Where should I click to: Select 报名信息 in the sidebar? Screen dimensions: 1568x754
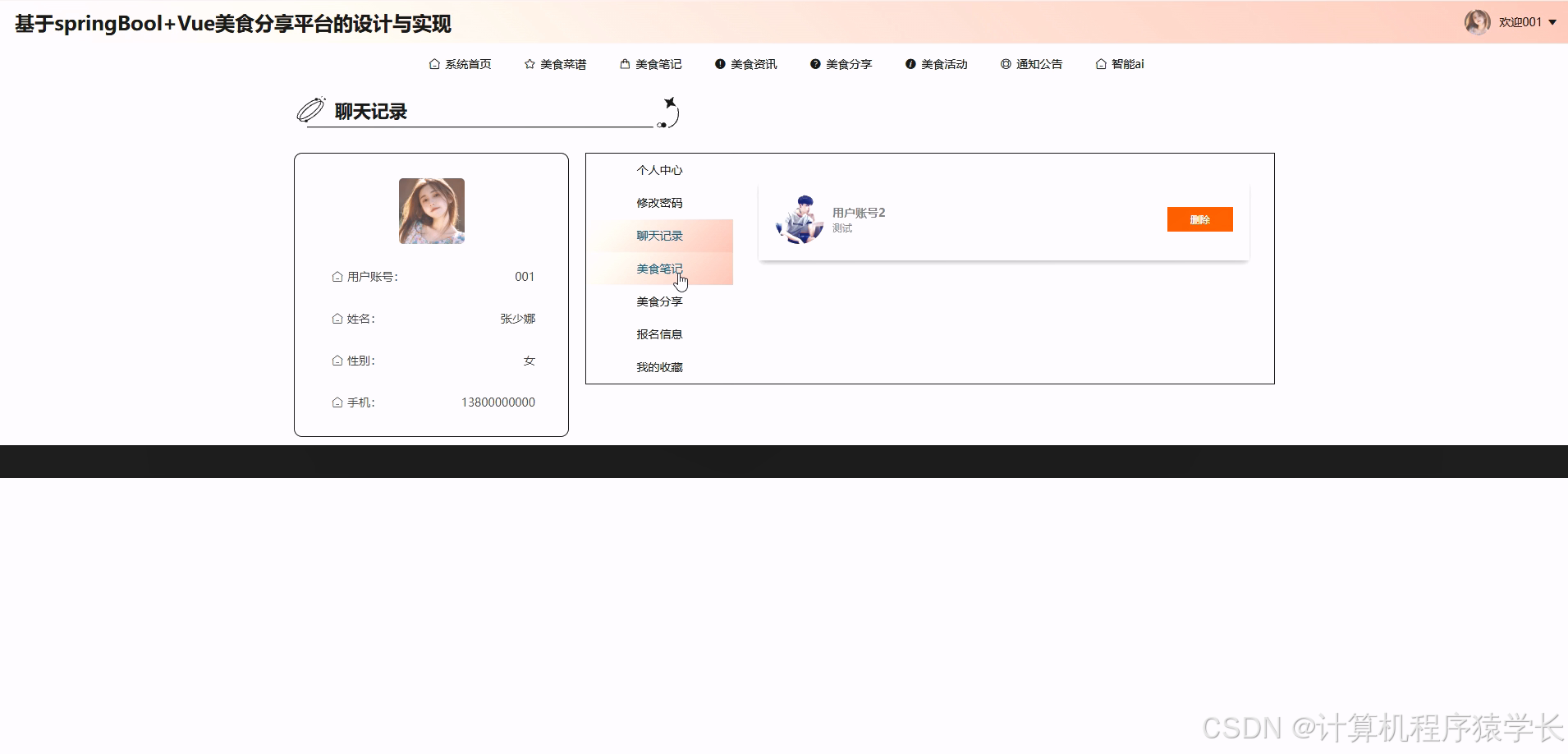[x=660, y=333]
